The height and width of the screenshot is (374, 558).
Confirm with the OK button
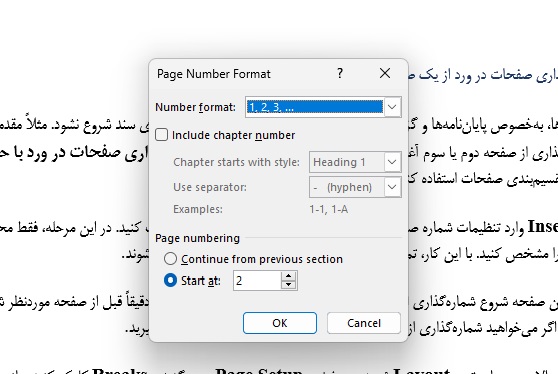point(280,323)
